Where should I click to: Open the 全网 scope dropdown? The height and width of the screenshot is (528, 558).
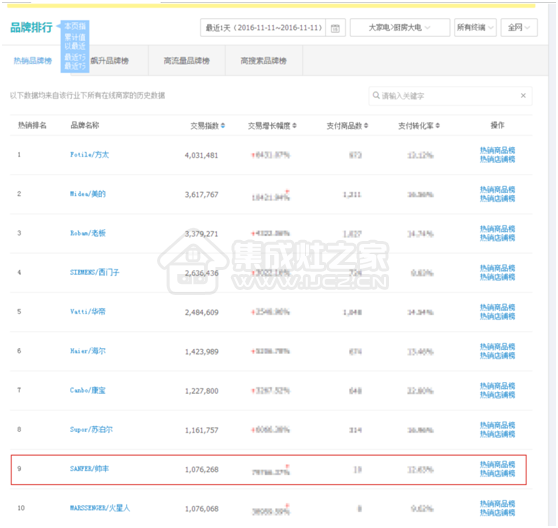[519, 27]
